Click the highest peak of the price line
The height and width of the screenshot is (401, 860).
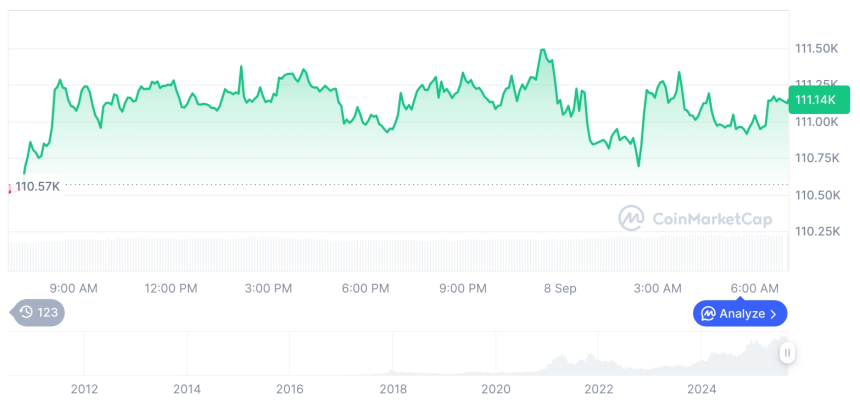[542, 49]
